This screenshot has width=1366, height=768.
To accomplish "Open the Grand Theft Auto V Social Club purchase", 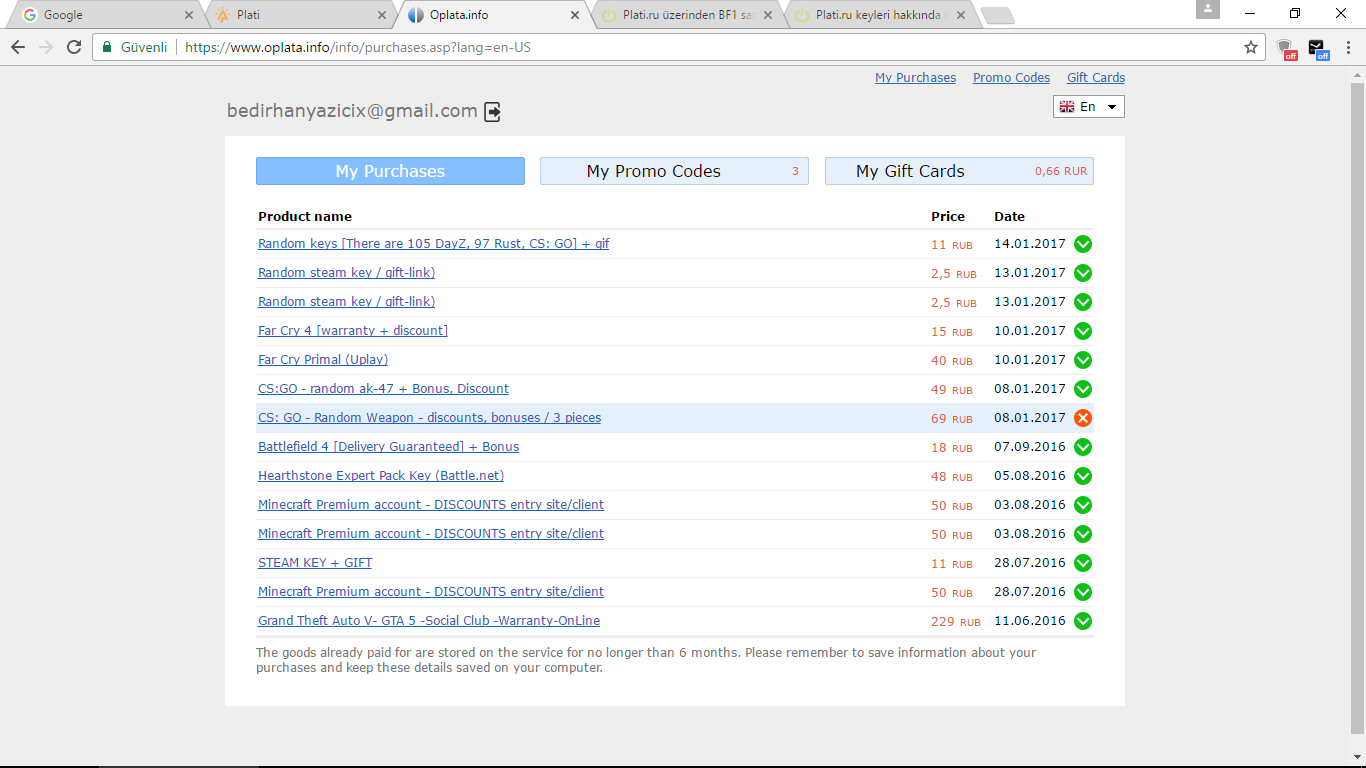I will pos(429,621).
